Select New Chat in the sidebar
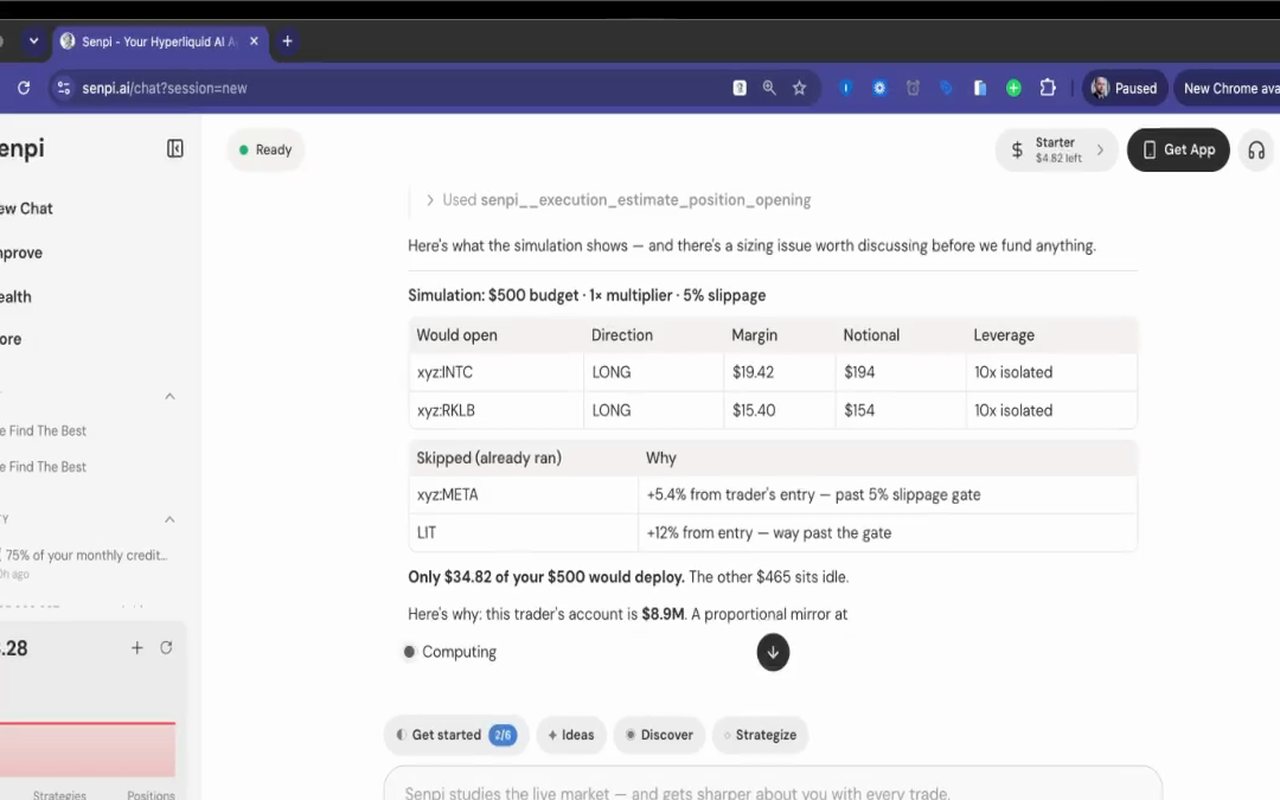This screenshot has width=1280, height=800. point(26,208)
